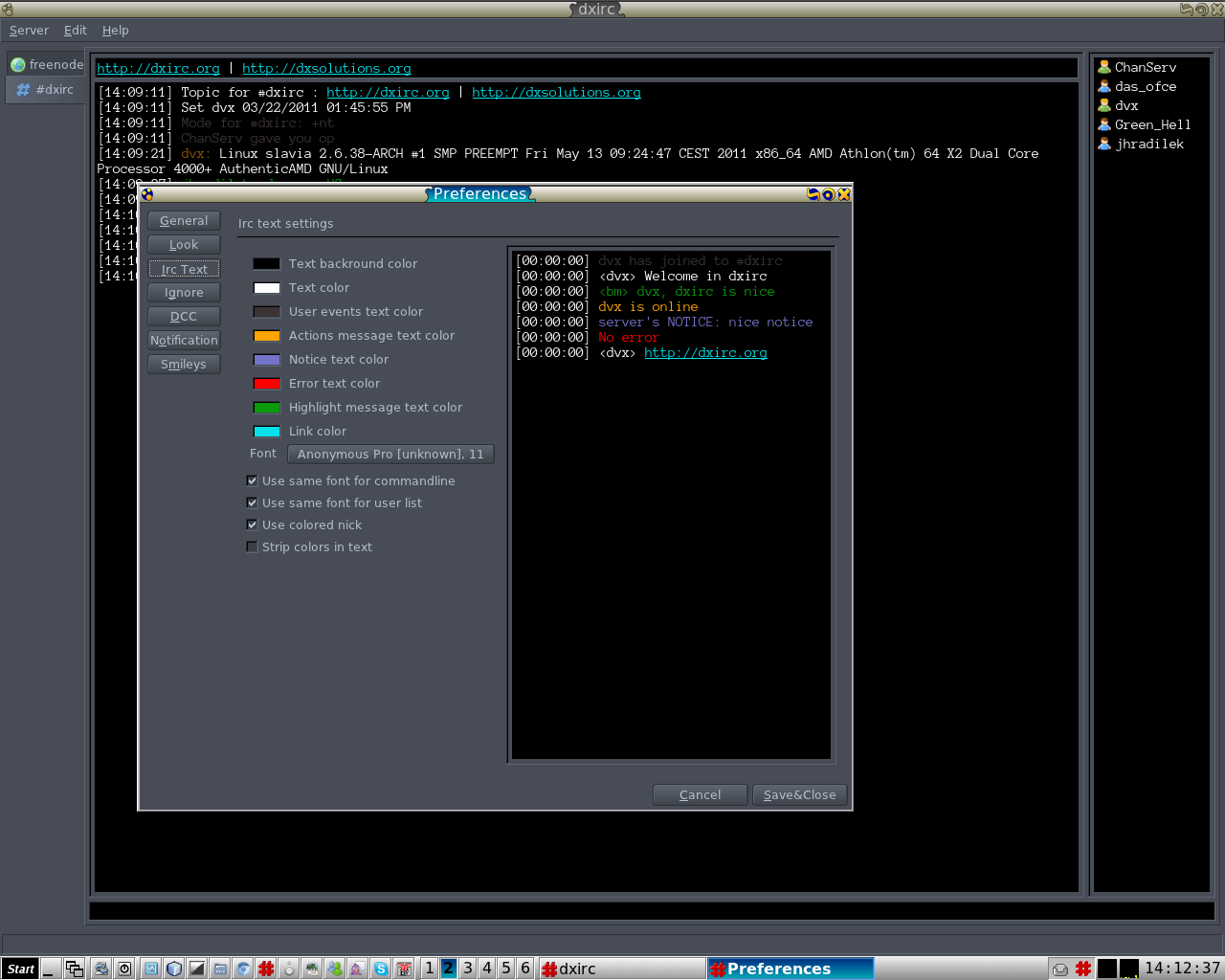The height and width of the screenshot is (980, 1225).
Task: Open the font chooser Anonymous Pro button
Action: (x=390, y=455)
